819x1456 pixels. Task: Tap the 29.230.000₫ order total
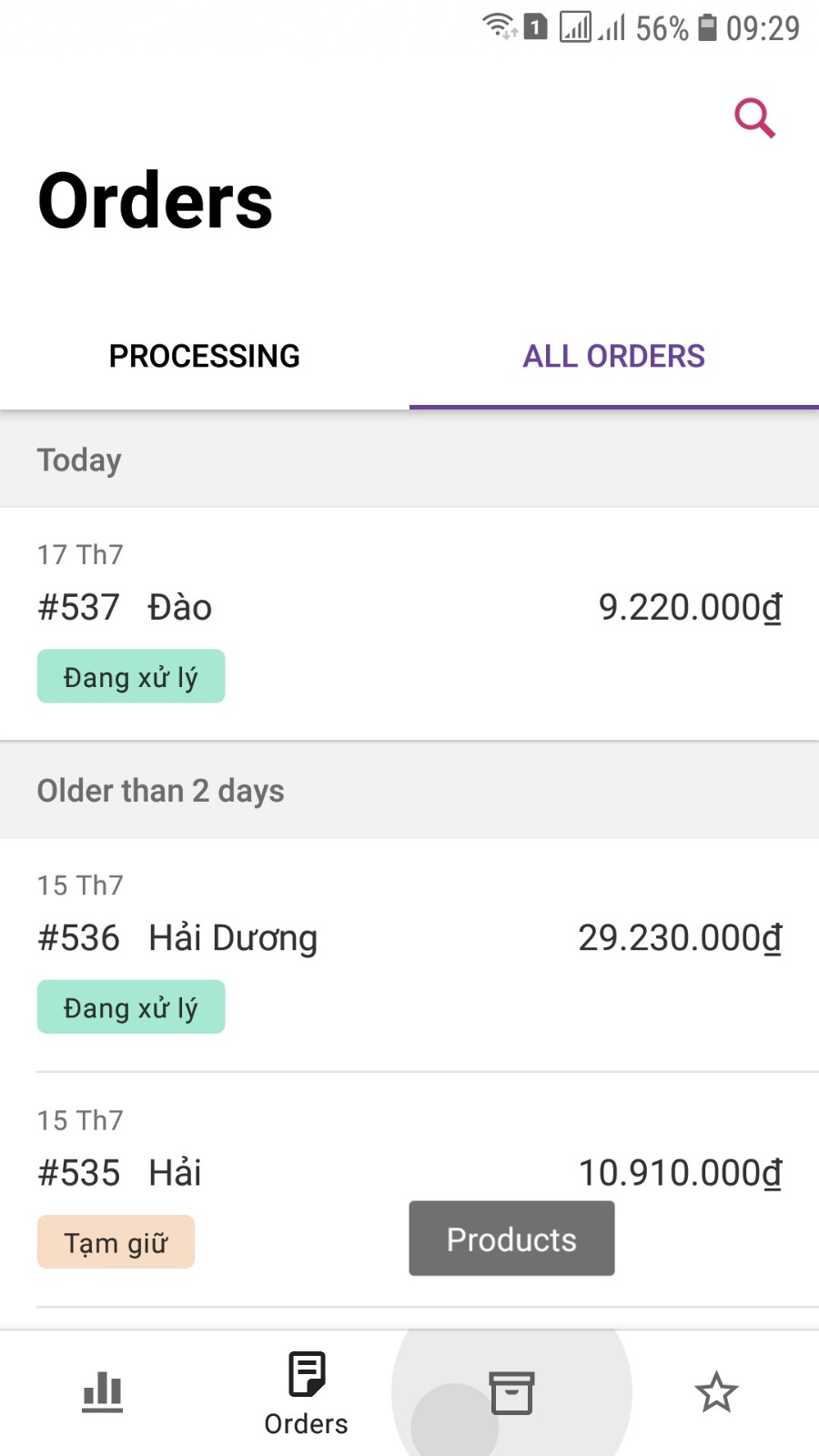click(680, 937)
